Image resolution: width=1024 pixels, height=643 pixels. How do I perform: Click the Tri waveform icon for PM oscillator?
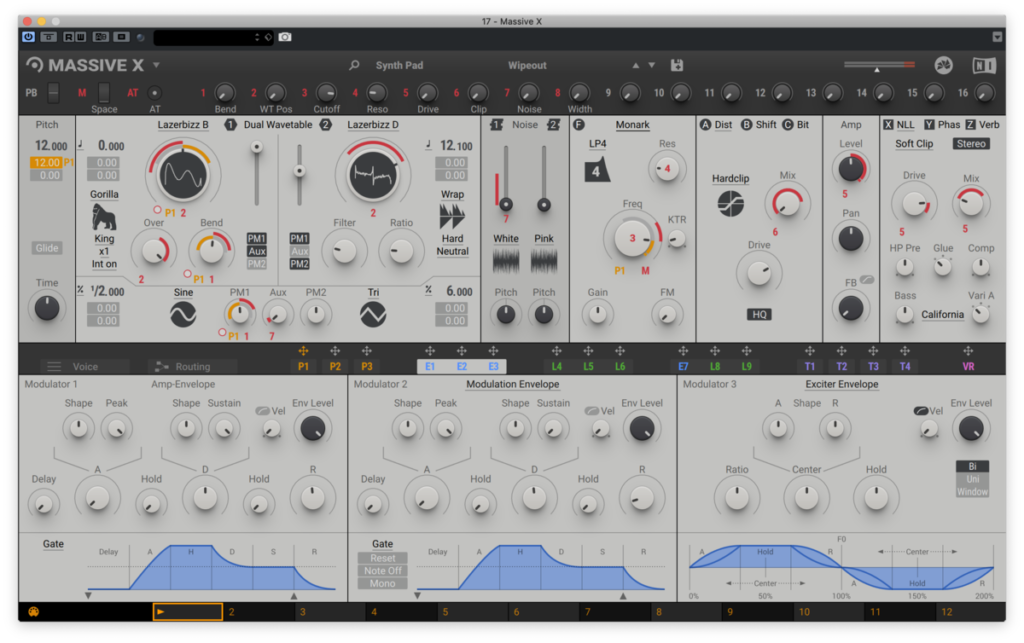373,315
